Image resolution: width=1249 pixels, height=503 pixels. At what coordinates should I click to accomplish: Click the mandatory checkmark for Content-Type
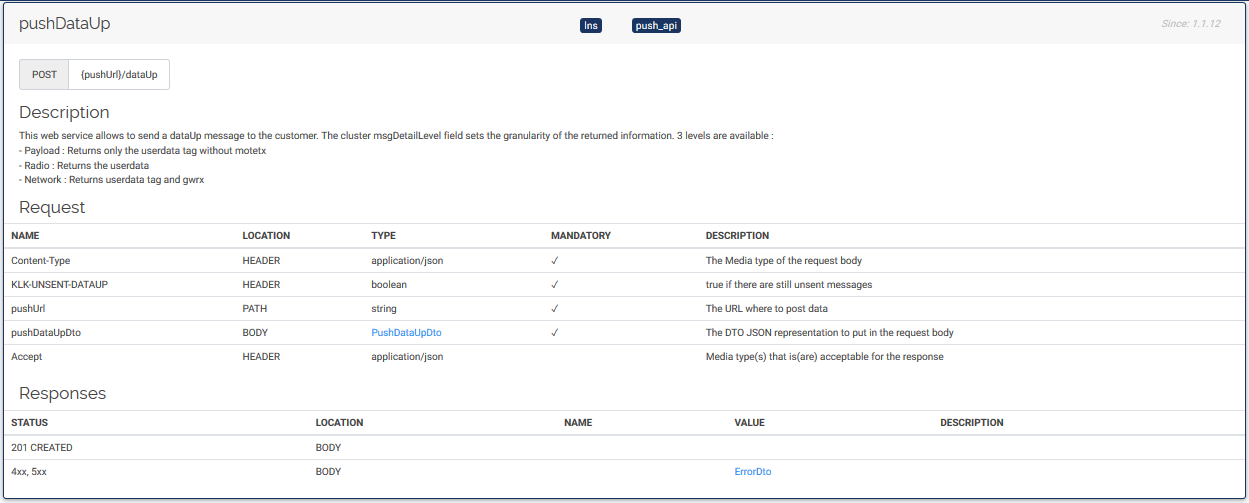[554, 261]
